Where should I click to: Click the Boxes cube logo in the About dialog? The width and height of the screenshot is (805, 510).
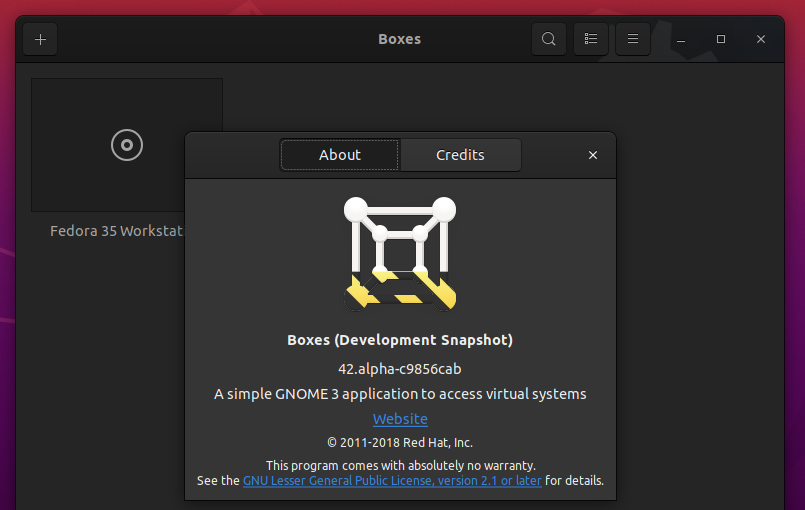(400, 253)
